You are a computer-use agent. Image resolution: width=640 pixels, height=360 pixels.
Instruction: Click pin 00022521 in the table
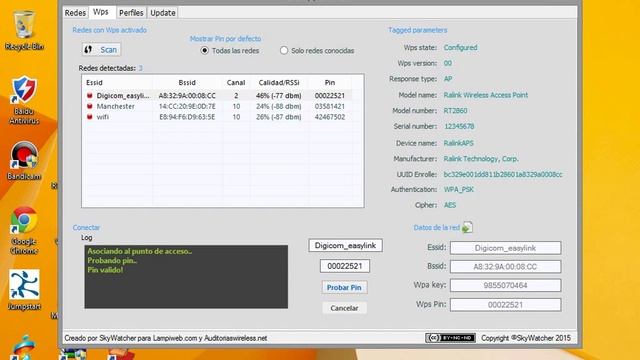[330, 96]
